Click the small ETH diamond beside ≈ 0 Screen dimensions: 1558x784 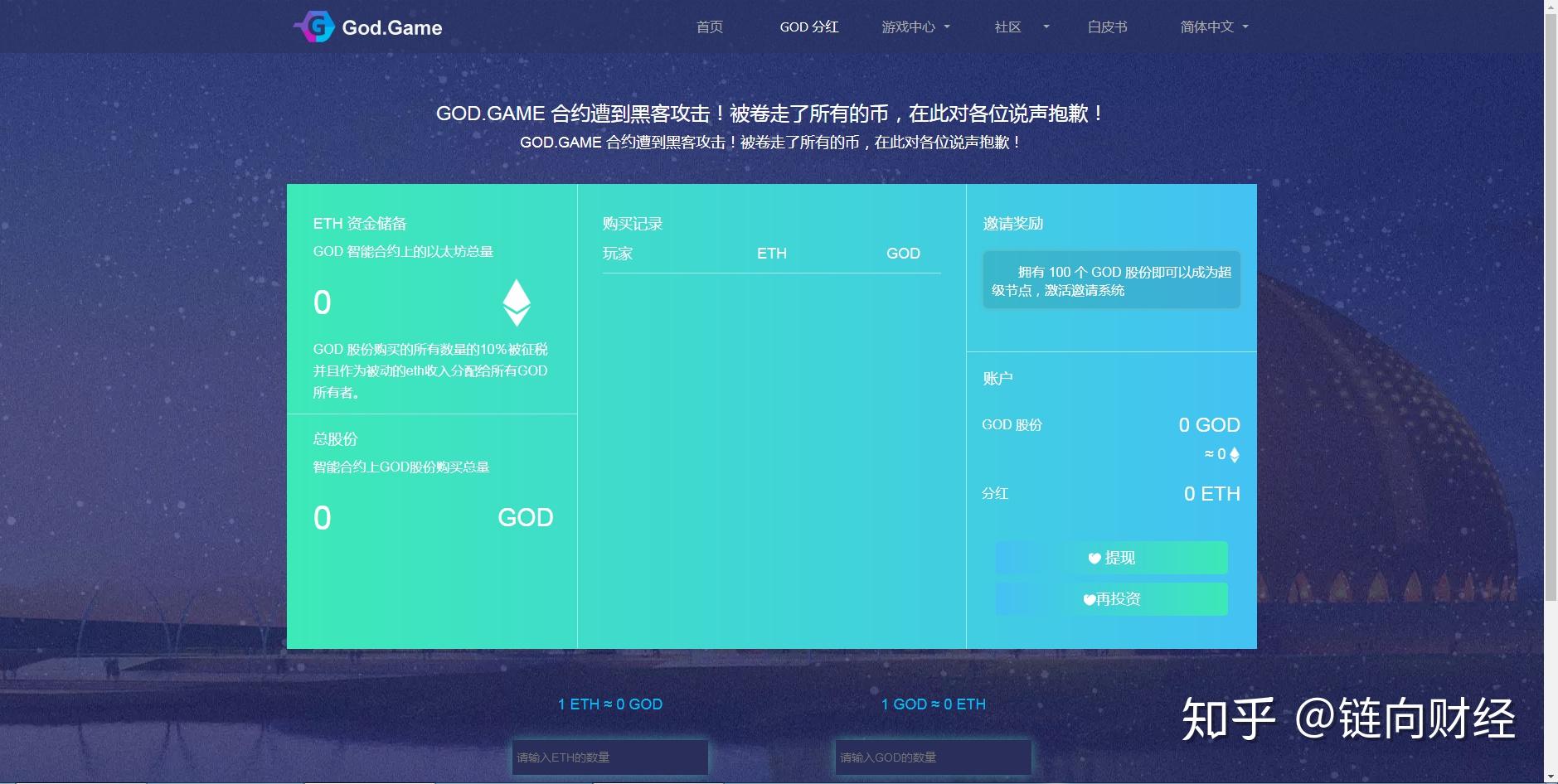(x=1235, y=454)
